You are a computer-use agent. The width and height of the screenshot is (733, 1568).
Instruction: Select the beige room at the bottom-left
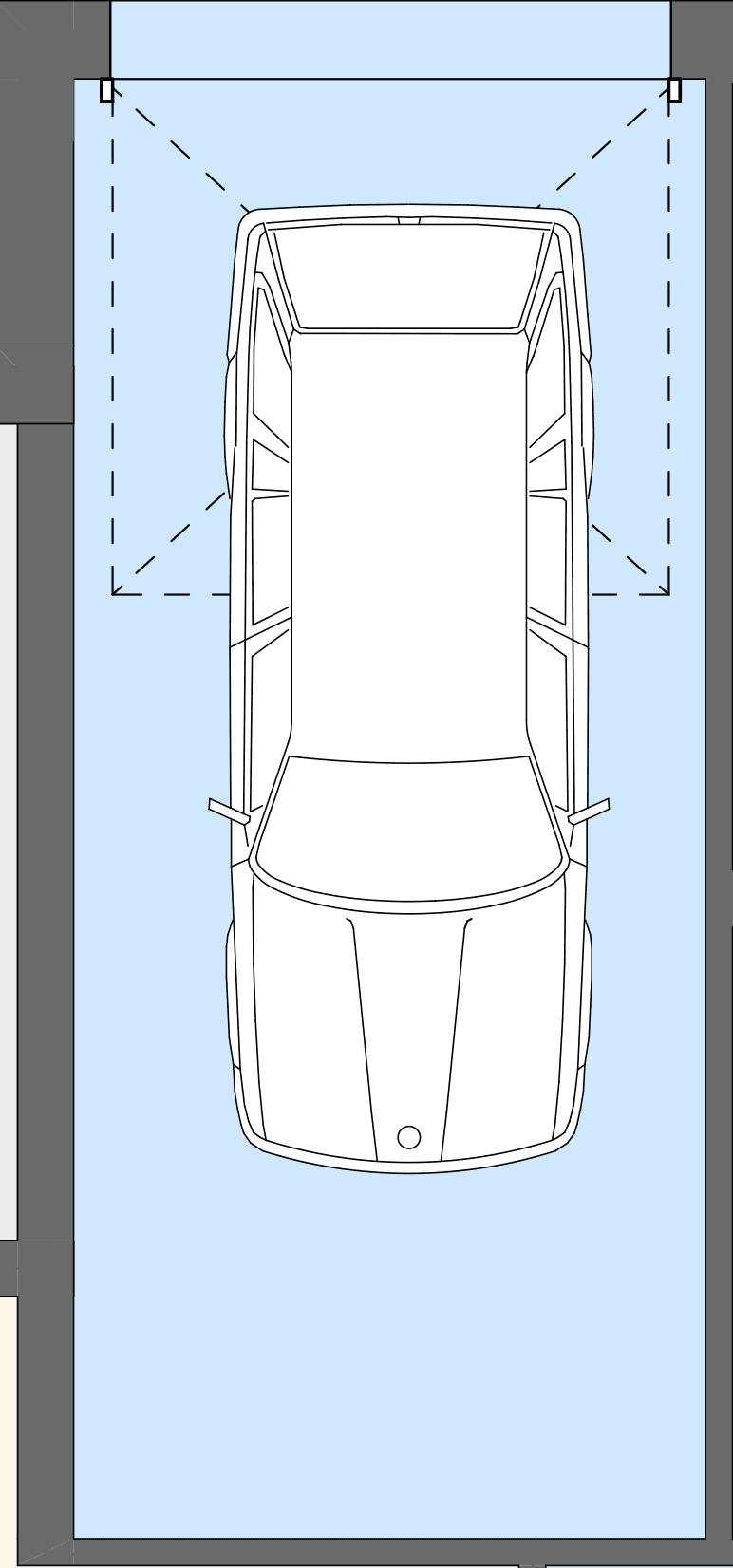tap(8, 1424)
